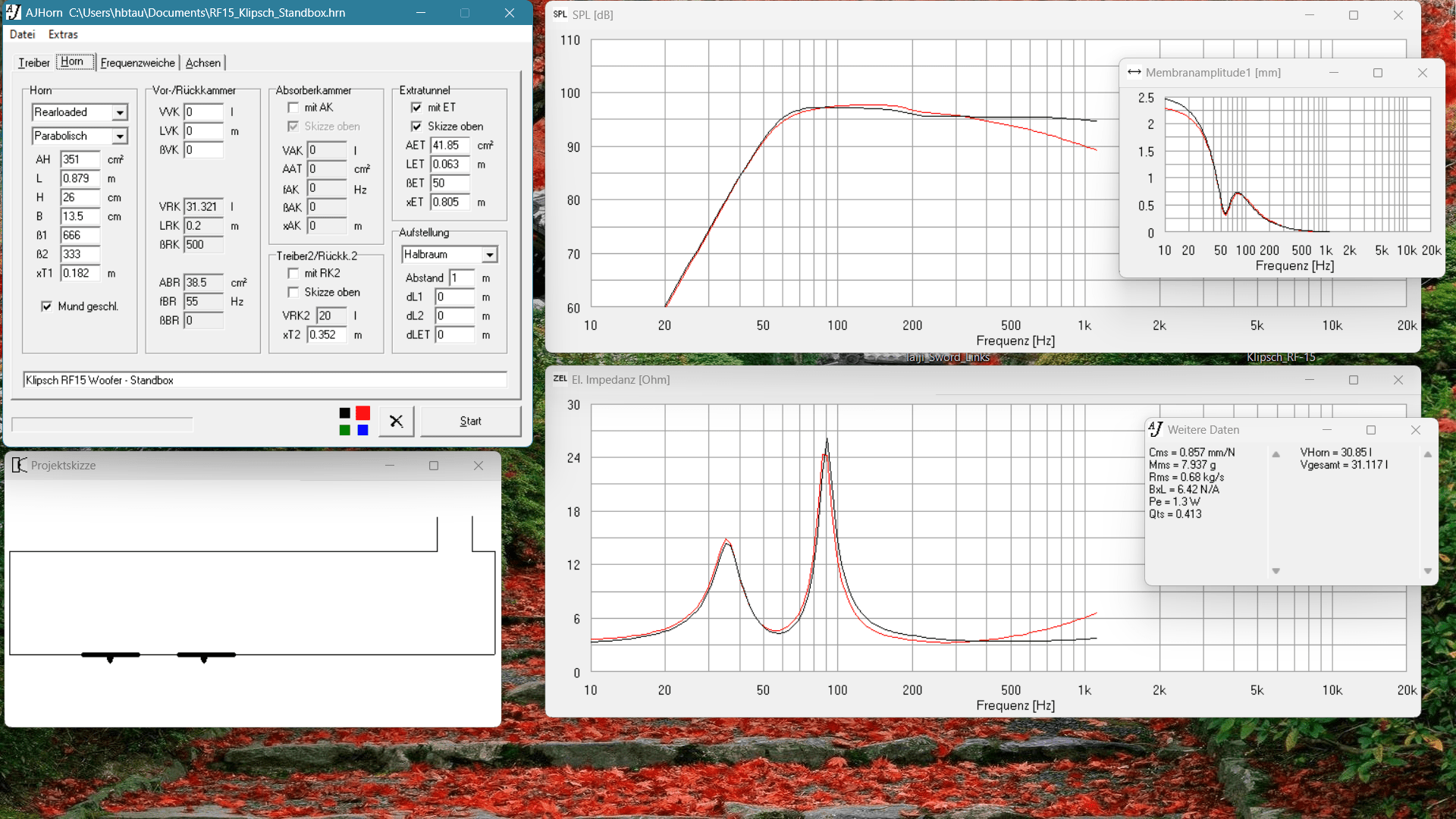Click the SPL window title icon
Viewport: 1456px width, 819px height.
tap(560, 14)
